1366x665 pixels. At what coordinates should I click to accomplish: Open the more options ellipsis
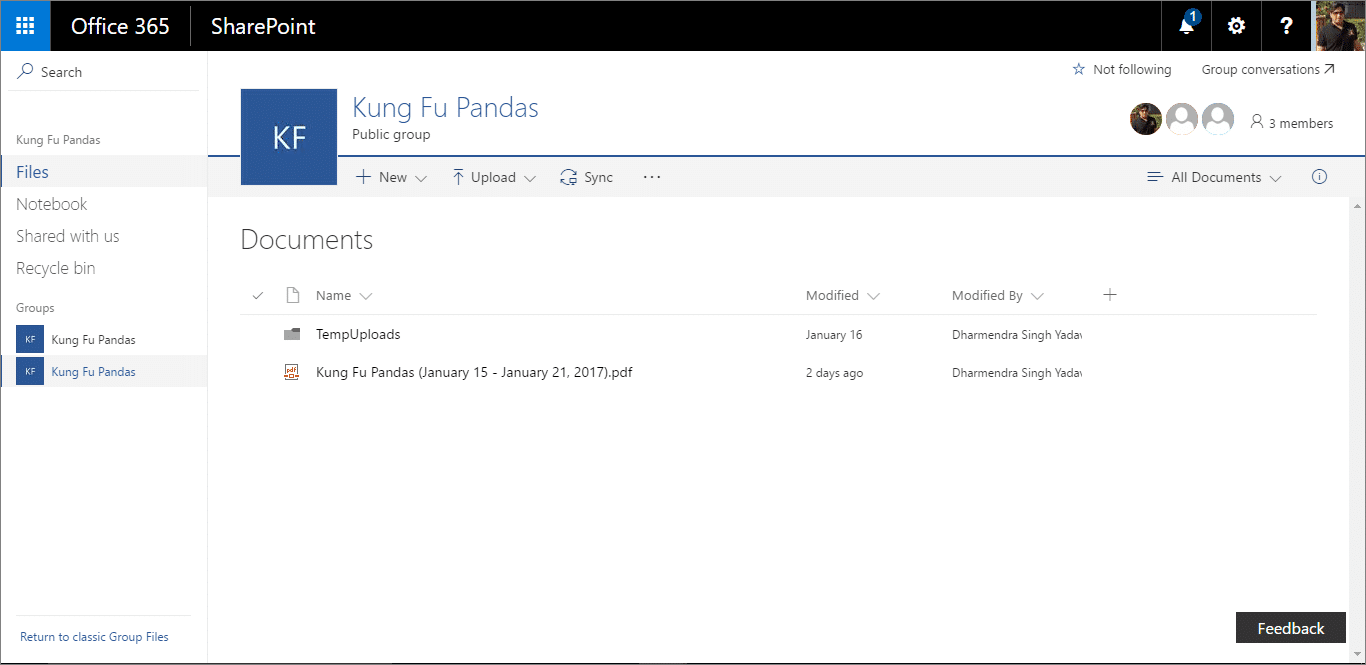click(652, 177)
